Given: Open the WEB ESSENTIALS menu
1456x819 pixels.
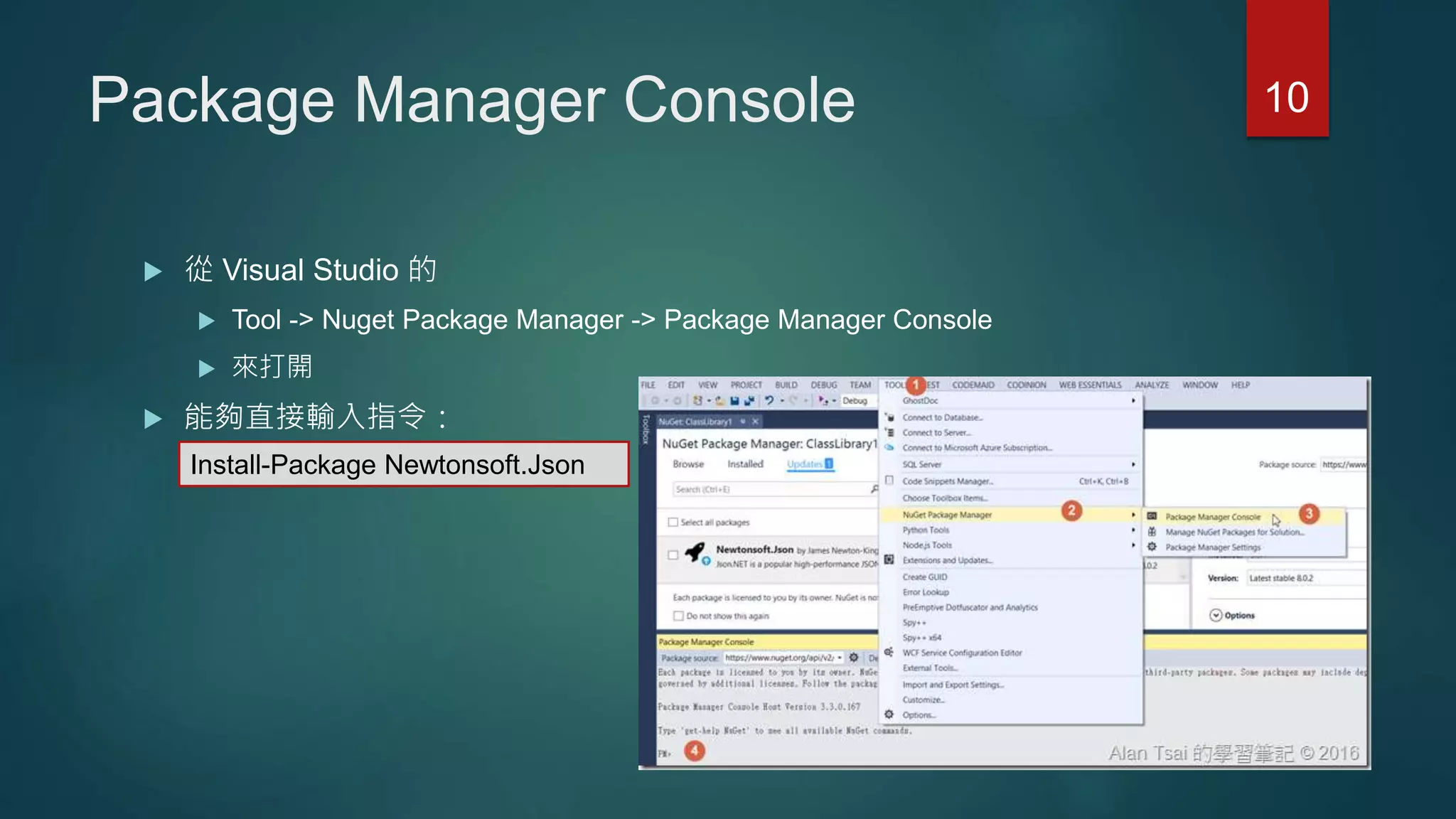Looking at the screenshot, I should click(x=1090, y=385).
